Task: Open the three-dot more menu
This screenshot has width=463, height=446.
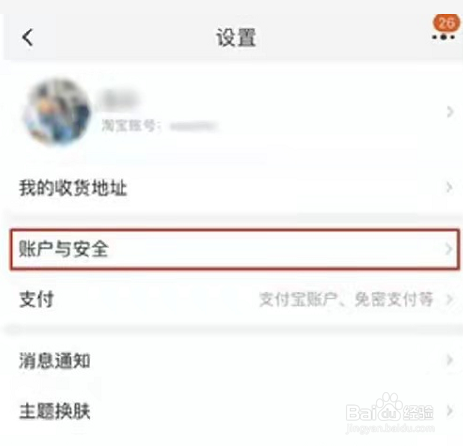Action: coord(443,37)
